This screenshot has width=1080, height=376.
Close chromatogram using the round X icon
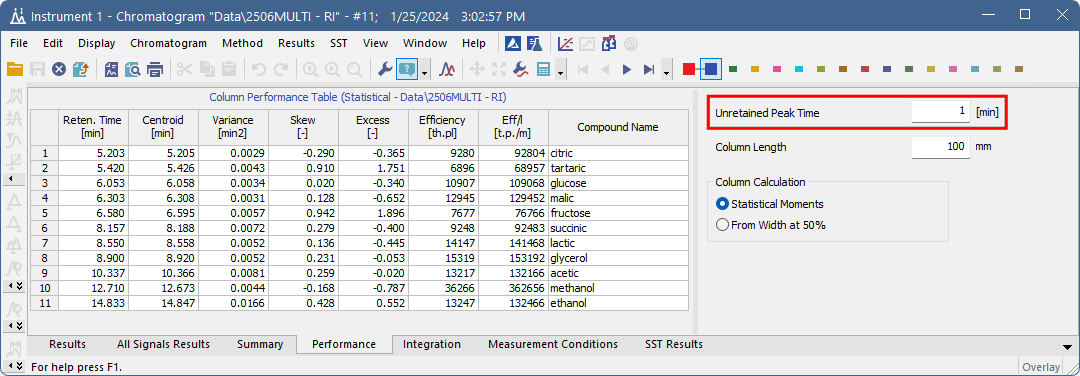click(x=59, y=69)
